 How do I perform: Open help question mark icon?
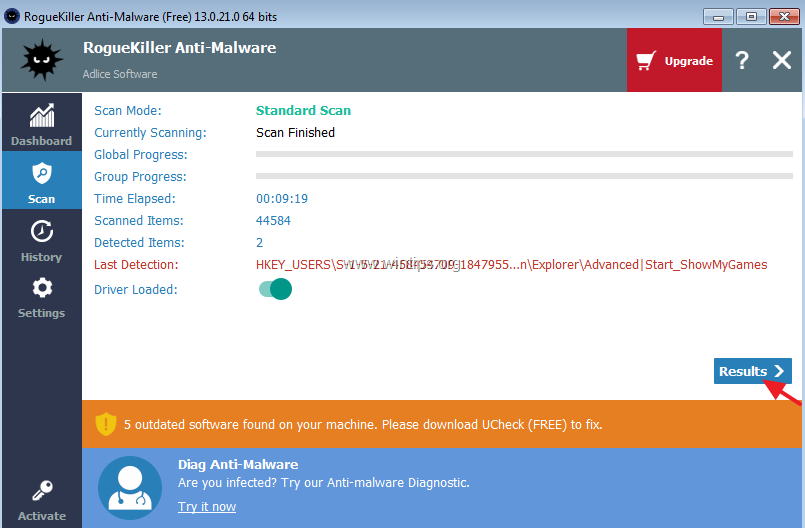click(742, 61)
